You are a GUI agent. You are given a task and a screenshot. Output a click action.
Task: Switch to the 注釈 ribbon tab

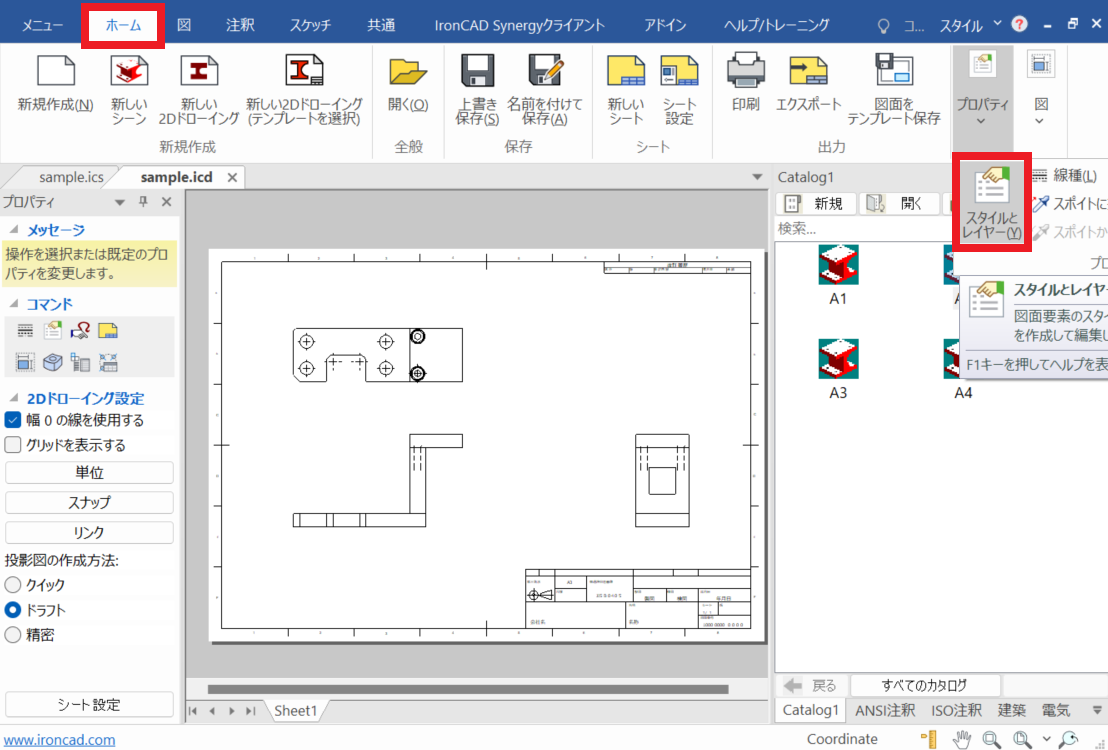(240, 25)
